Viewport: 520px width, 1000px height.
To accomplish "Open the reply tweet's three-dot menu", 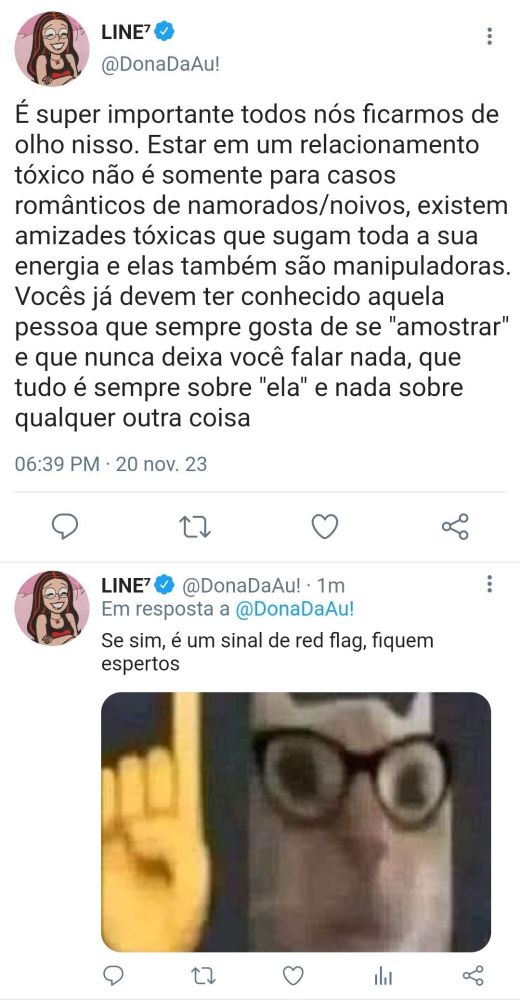I will (489, 584).
